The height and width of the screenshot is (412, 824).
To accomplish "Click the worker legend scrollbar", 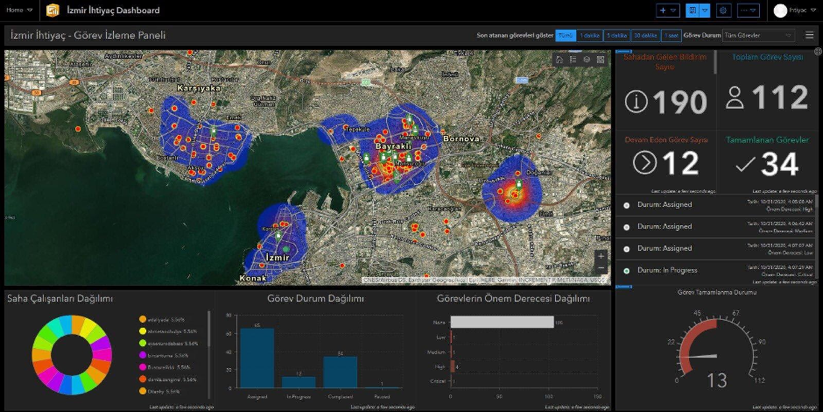I will (x=209, y=328).
